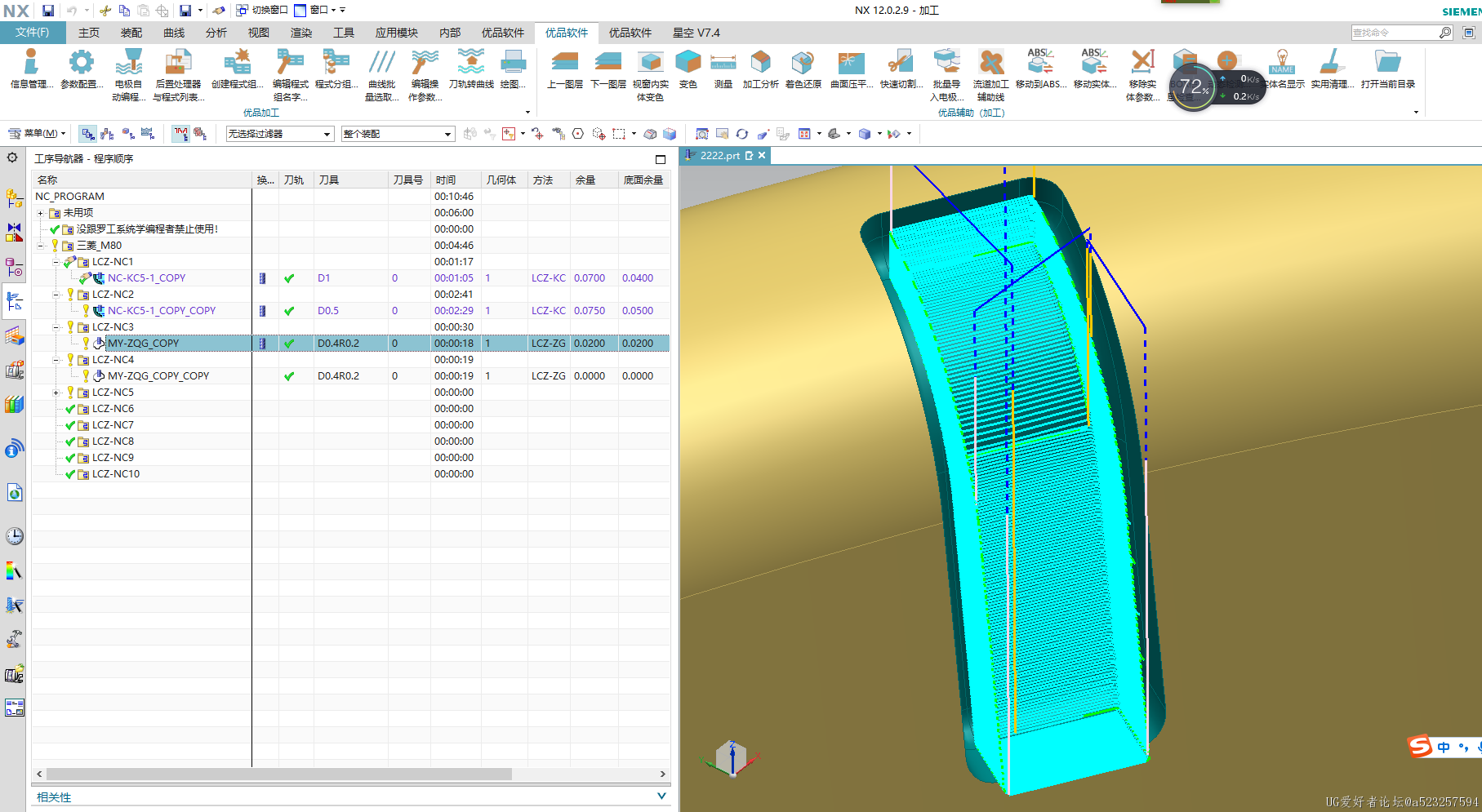Switch to the 渲染 ribbon tab
Image resolution: width=1482 pixels, height=812 pixels.
coord(301,33)
